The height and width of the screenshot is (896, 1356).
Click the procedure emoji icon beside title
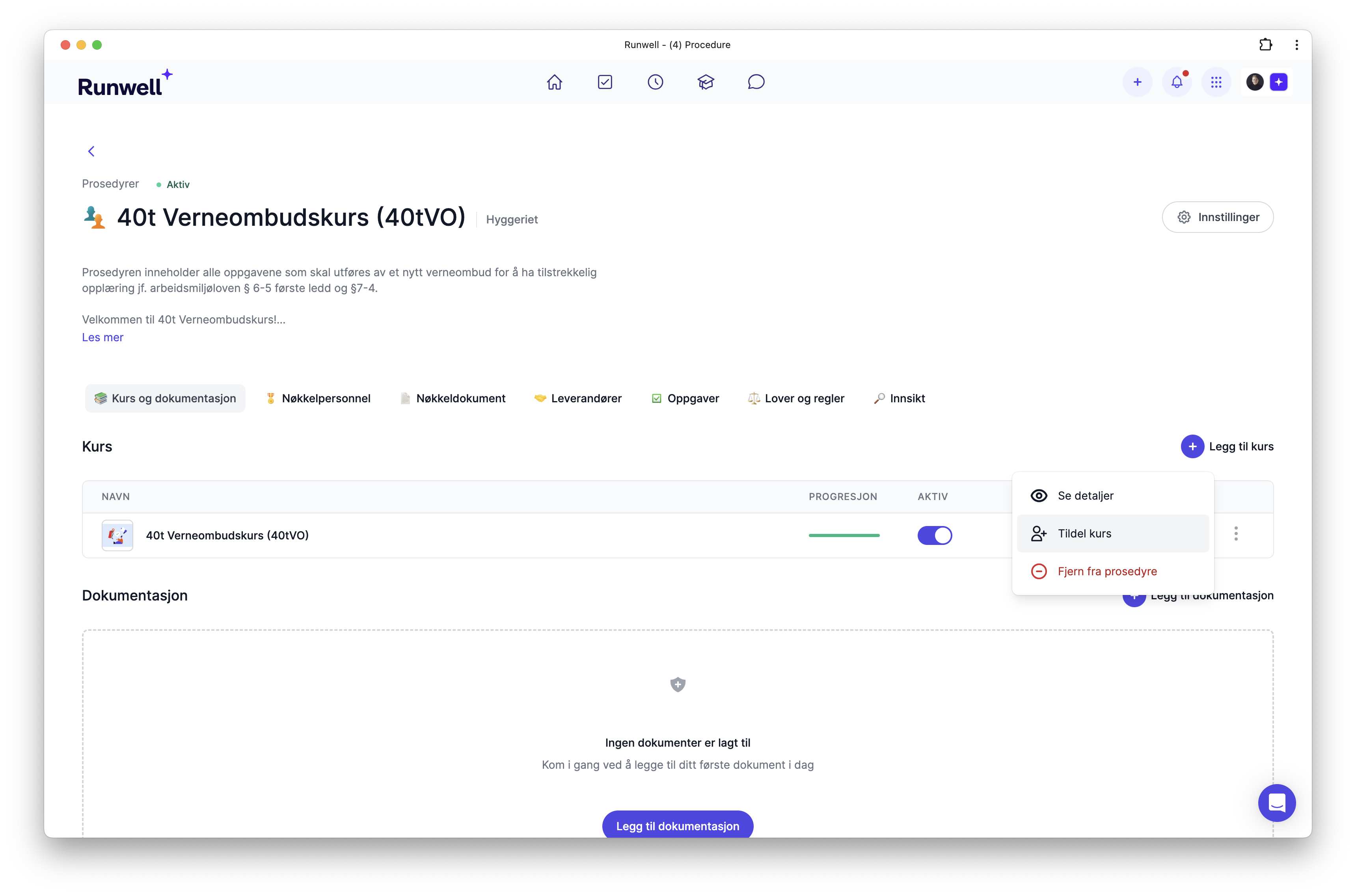click(x=94, y=218)
